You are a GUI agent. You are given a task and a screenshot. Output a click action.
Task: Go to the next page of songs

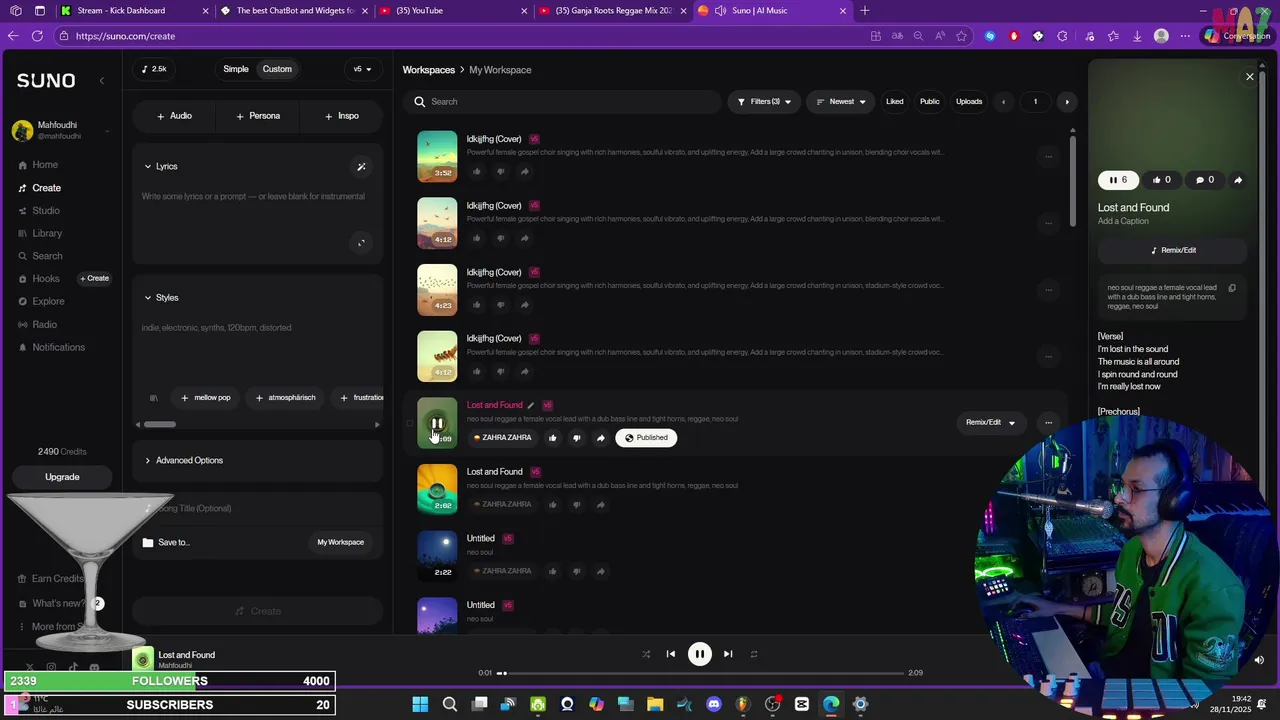coord(1067,101)
